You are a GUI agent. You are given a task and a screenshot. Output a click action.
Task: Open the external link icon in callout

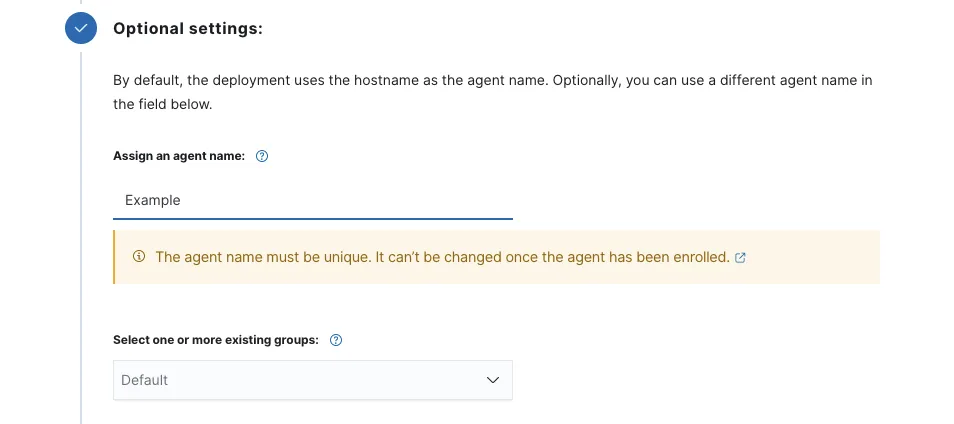pos(740,257)
